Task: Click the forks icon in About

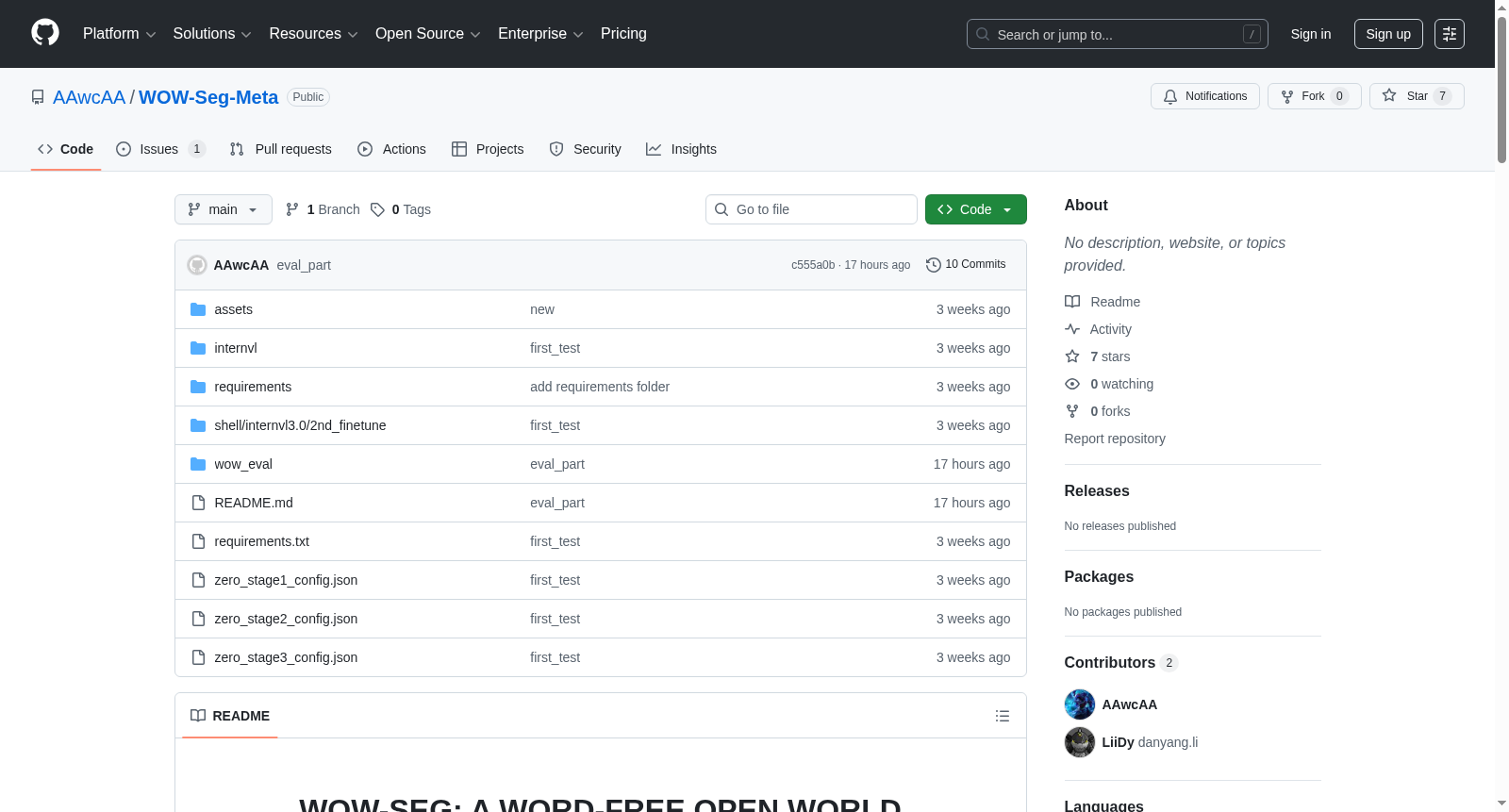Action: 1072,411
